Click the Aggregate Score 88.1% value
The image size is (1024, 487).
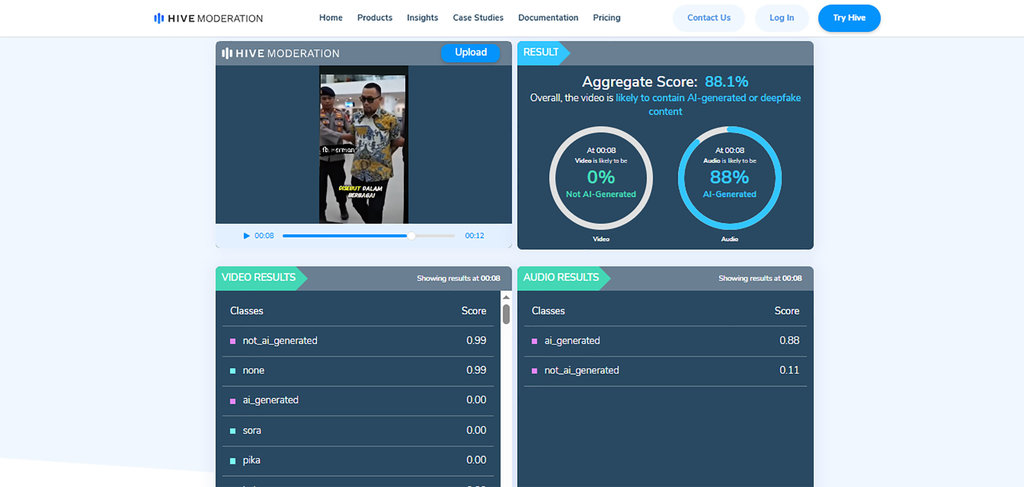click(x=726, y=82)
